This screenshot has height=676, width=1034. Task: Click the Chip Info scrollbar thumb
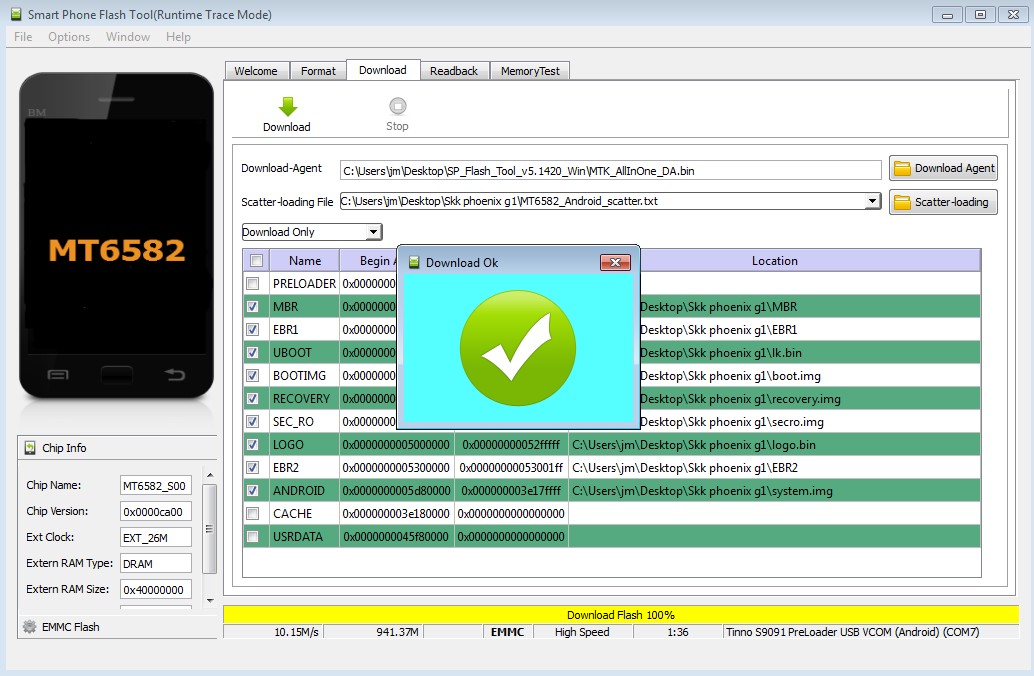click(x=210, y=529)
